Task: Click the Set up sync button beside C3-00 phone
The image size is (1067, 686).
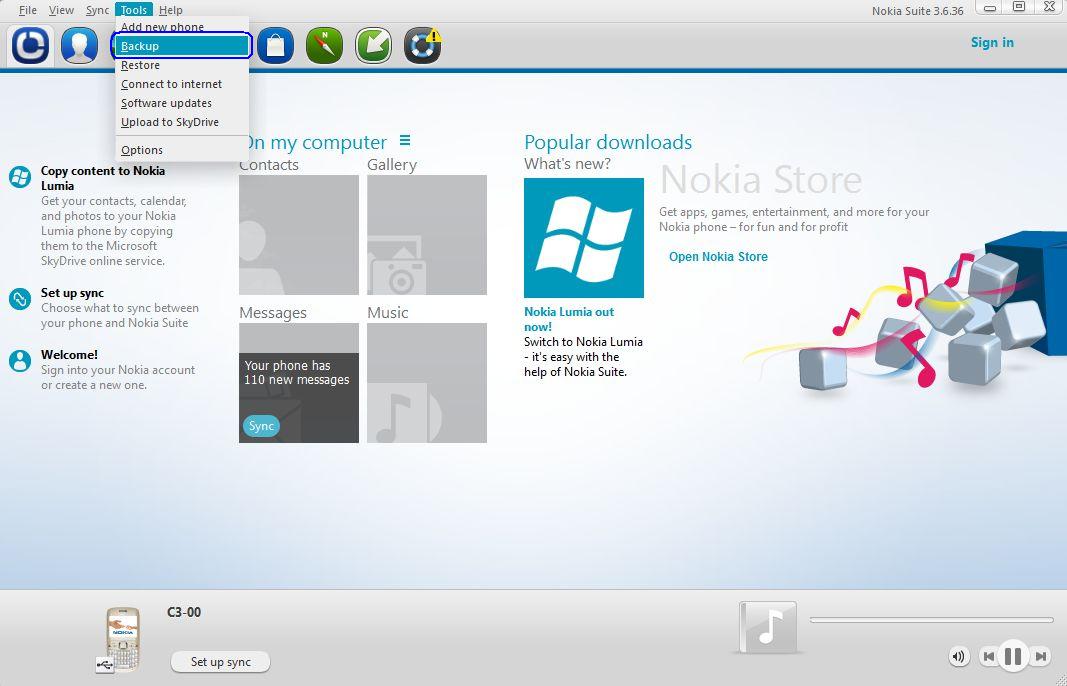Action: [x=220, y=662]
